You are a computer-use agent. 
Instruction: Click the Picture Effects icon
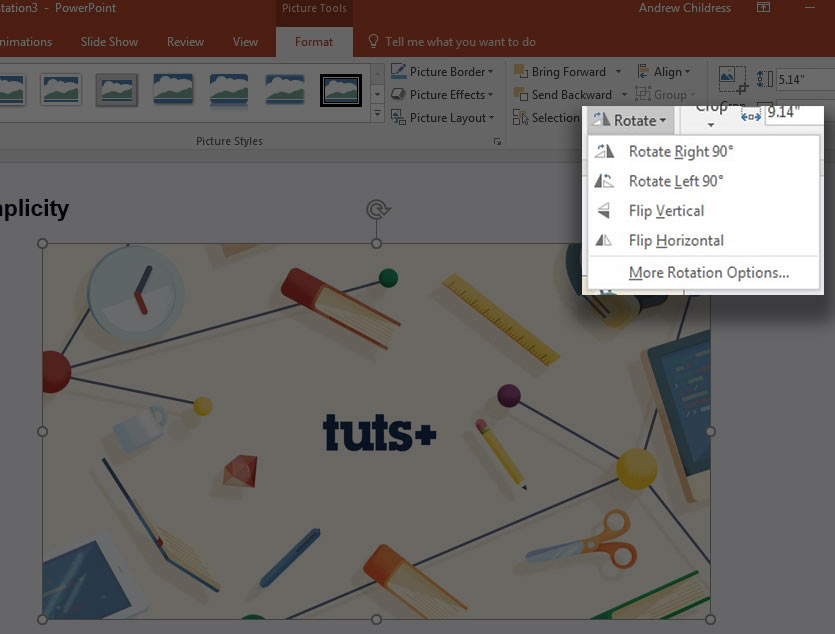[398, 94]
